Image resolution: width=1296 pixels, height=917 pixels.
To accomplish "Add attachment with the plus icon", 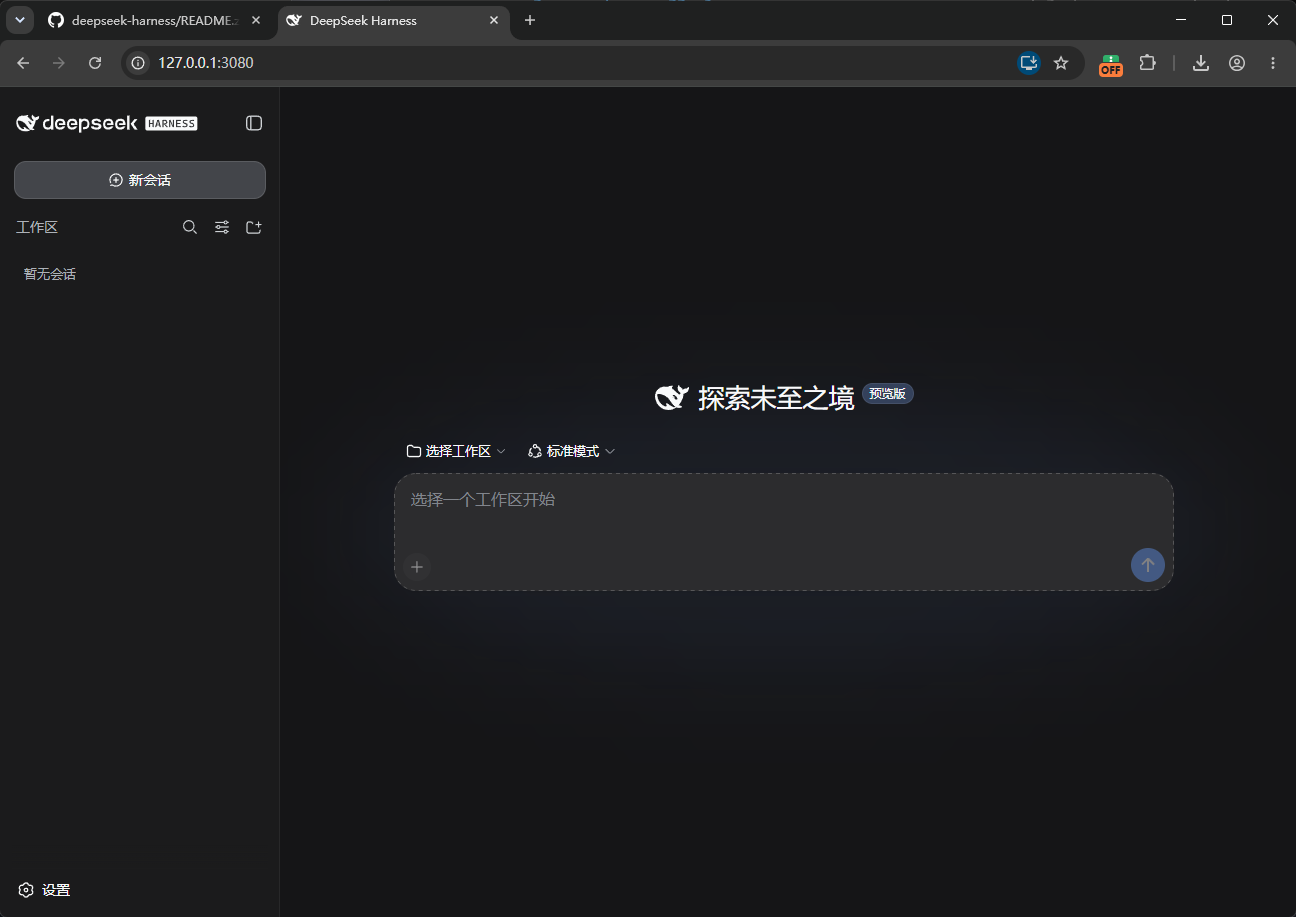I will (x=417, y=567).
